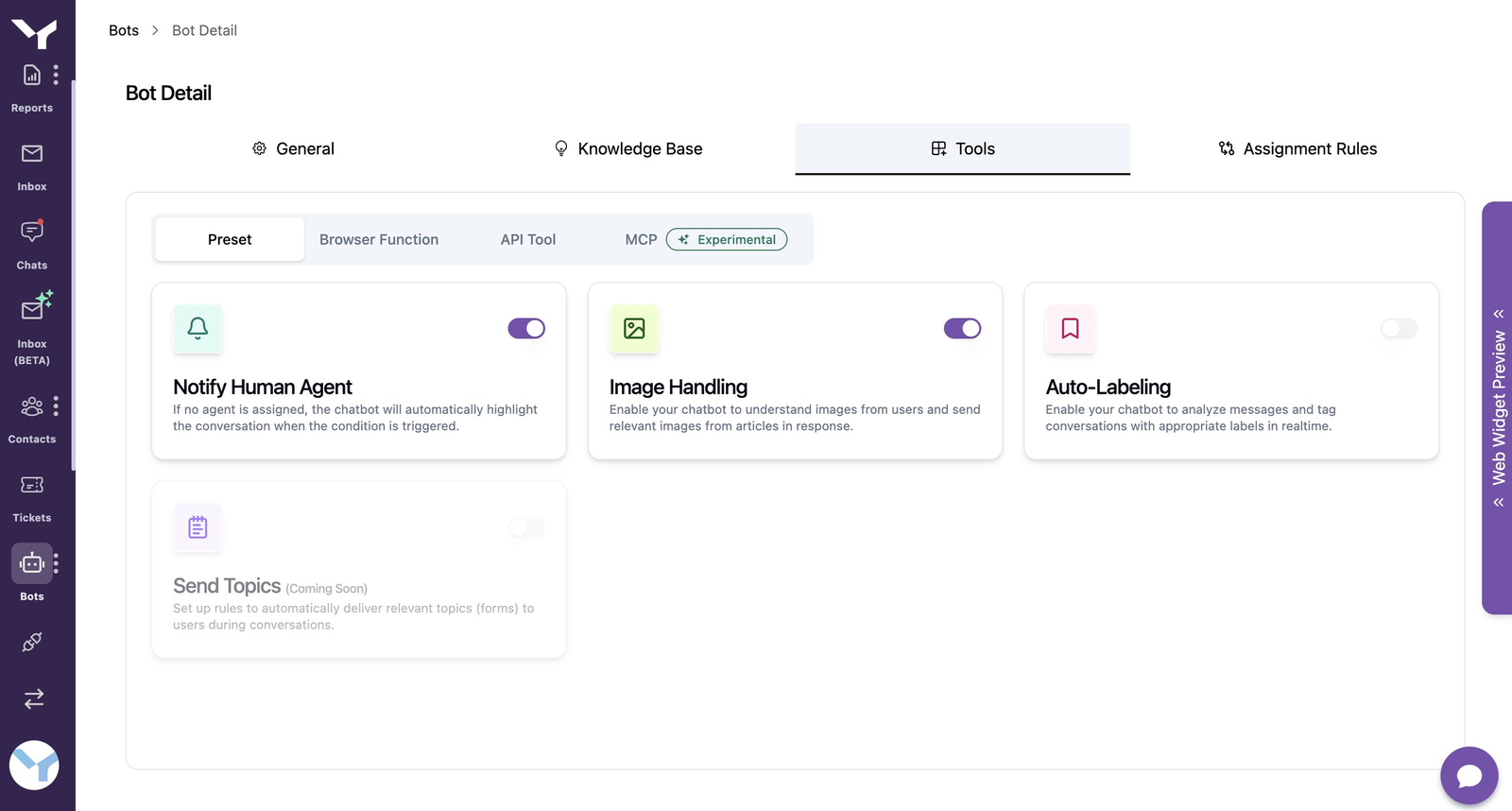Turn off the Image Handling toggle
The width and height of the screenshot is (1512, 811).
962,328
